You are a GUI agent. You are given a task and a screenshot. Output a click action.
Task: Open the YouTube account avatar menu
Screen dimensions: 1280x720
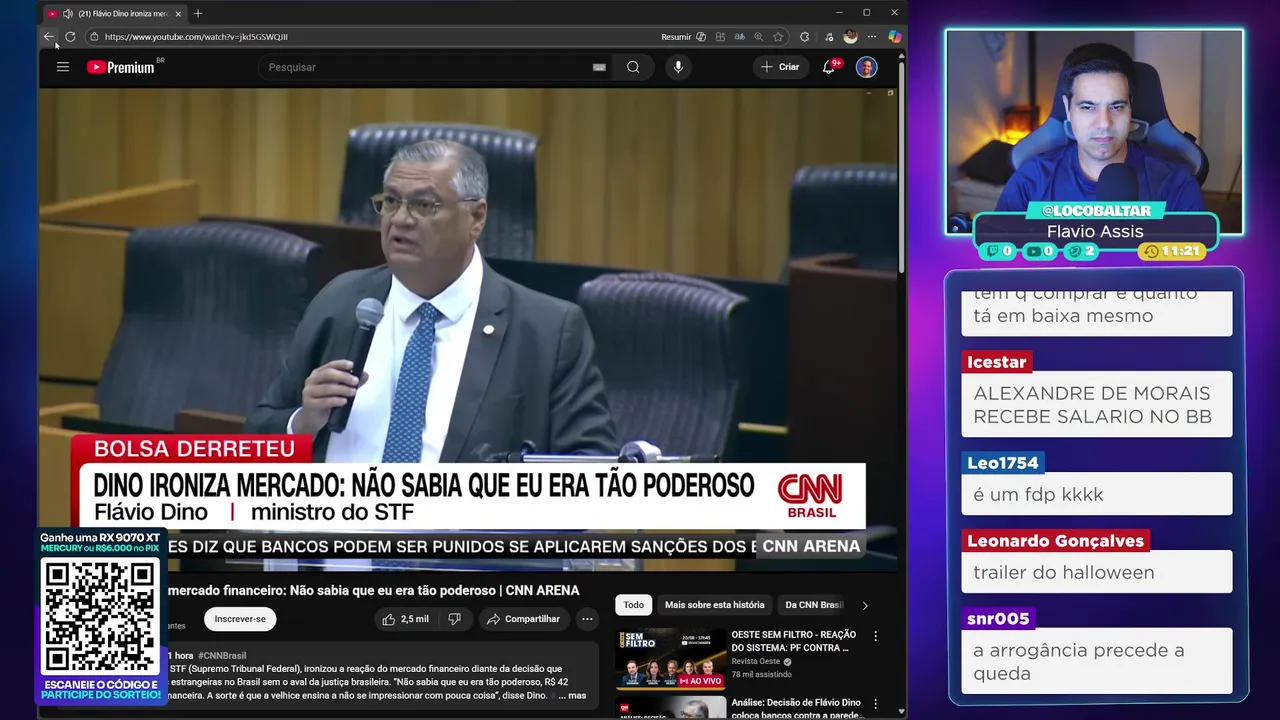click(866, 67)
